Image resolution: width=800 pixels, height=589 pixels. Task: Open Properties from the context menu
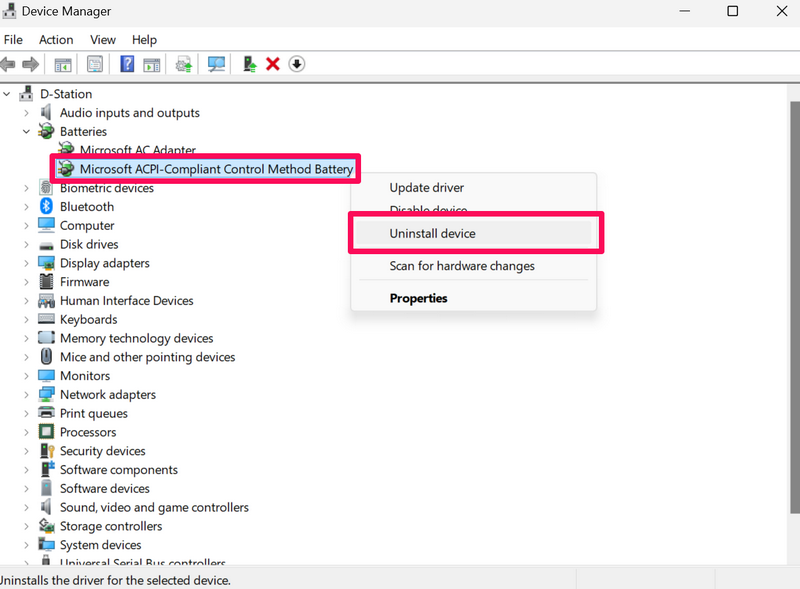point(418,298)
